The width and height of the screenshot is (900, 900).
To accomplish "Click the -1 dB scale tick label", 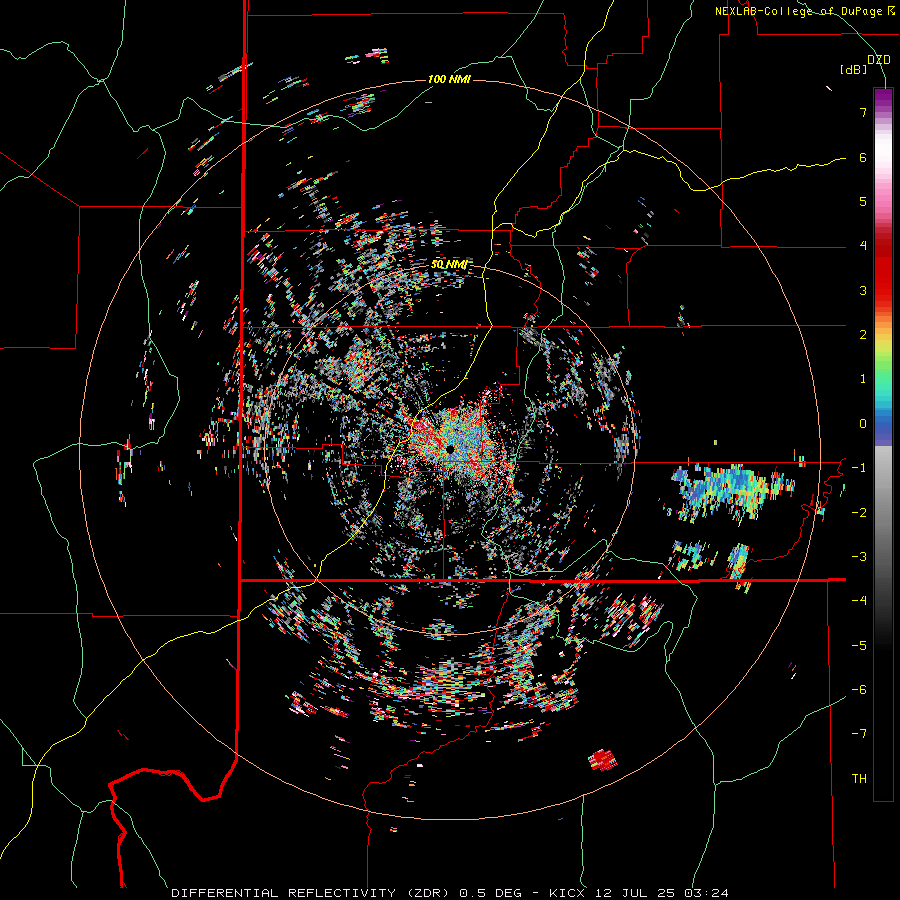I will (x=859, y=468).
